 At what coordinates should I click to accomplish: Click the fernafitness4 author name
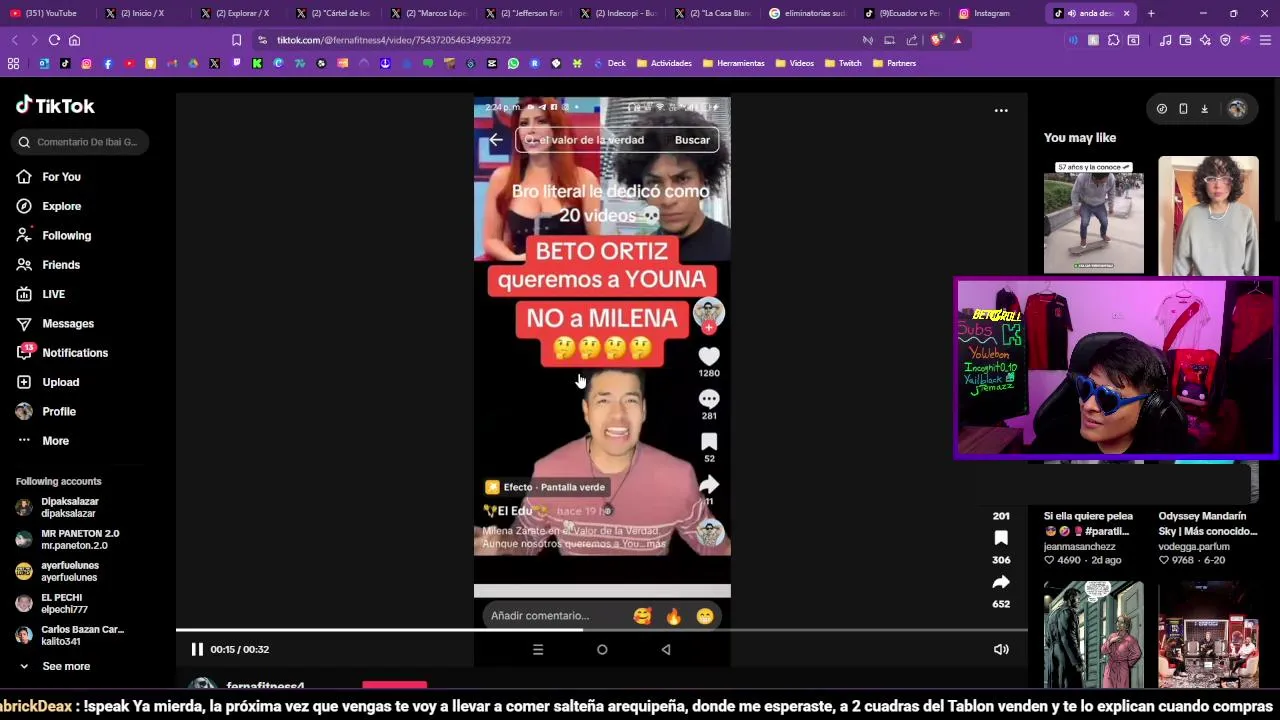(x=265, y=685)
